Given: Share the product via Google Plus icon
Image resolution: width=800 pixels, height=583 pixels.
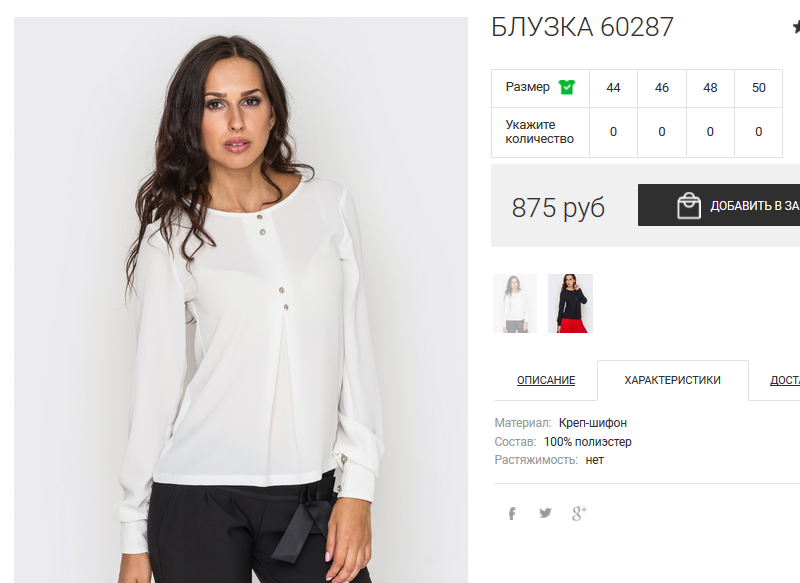Looking at the screenshot, I should click(x=579, y=513).
